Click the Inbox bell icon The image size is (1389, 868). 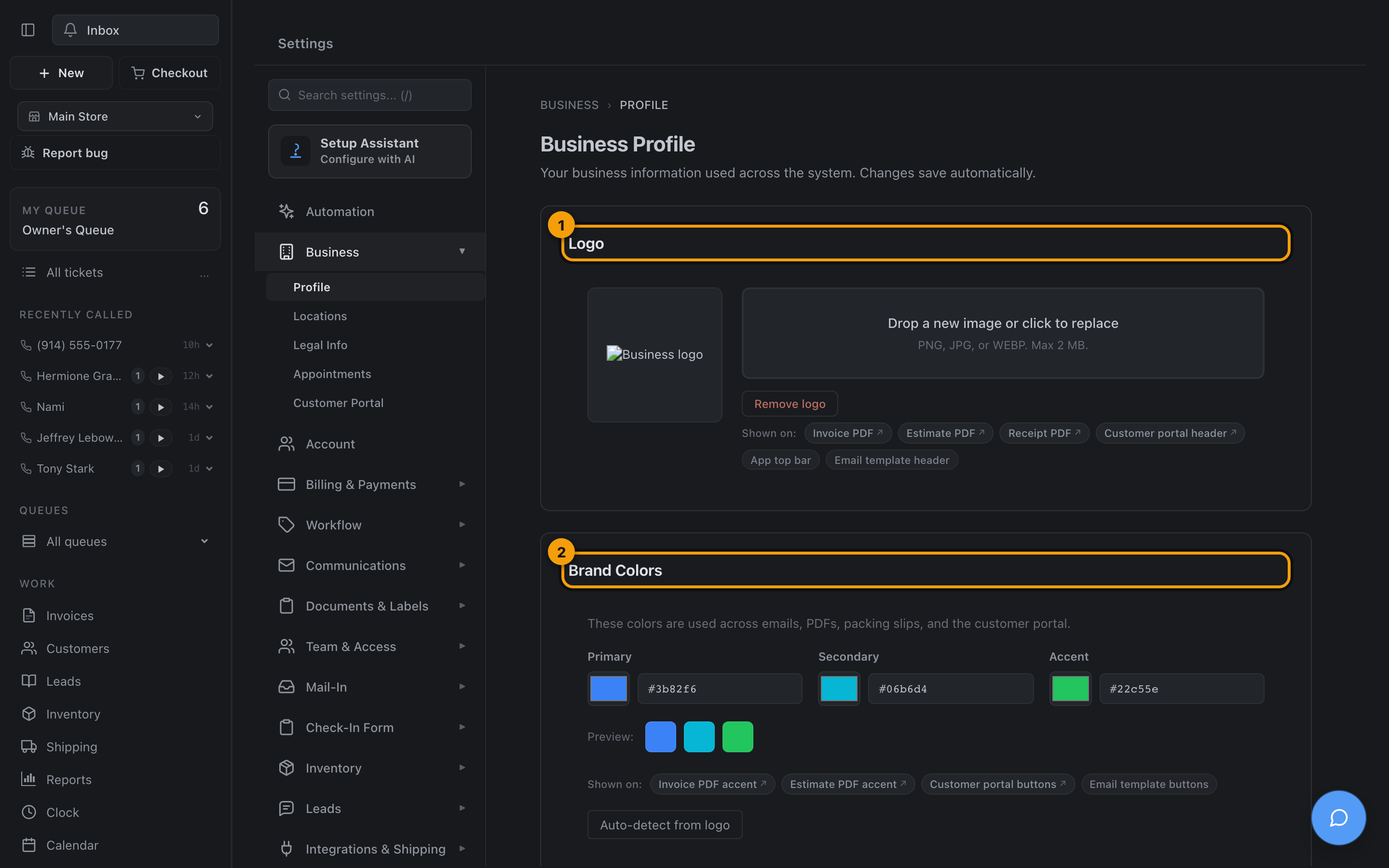point(70,30)
